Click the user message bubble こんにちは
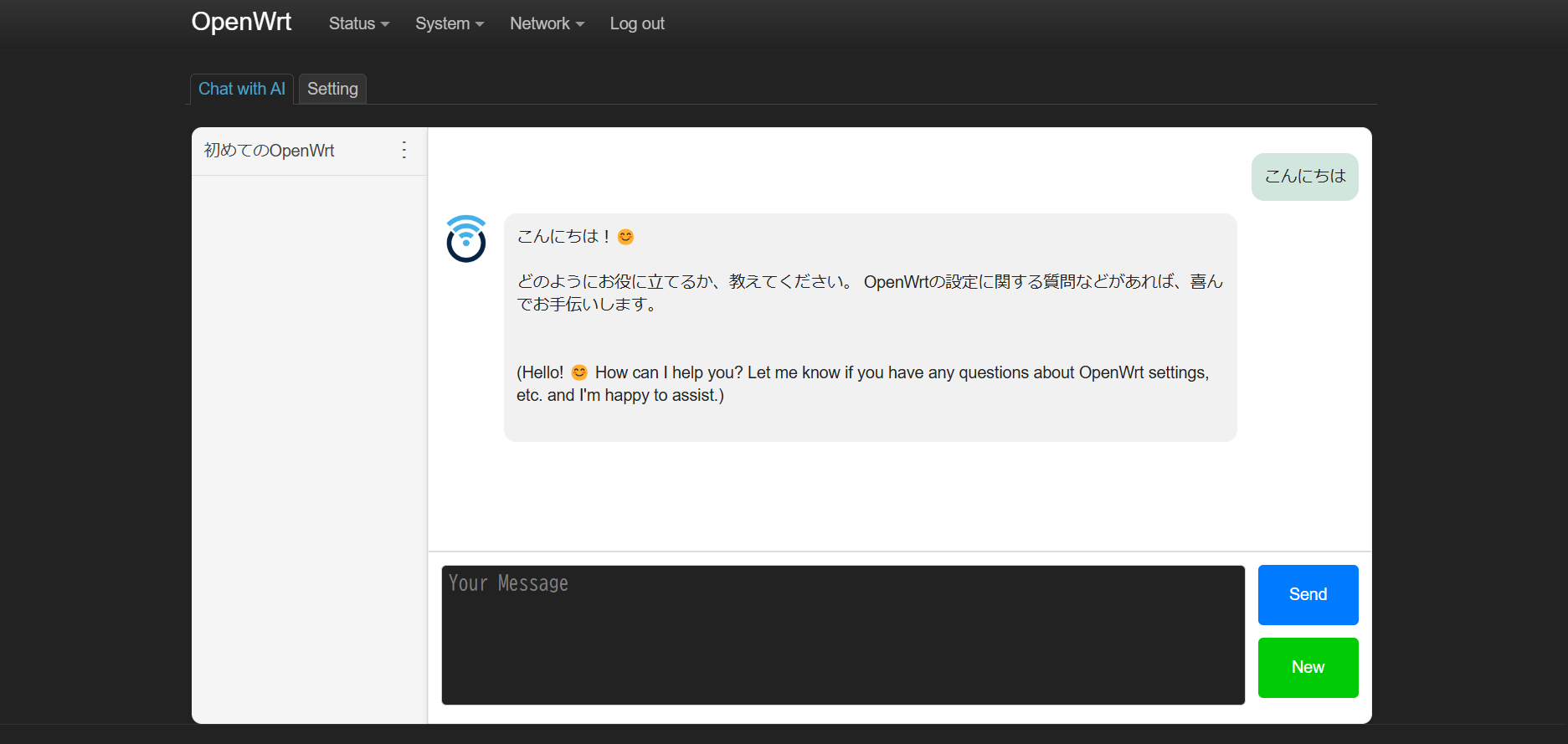Screen dimensions: 1568x744 1304,177
